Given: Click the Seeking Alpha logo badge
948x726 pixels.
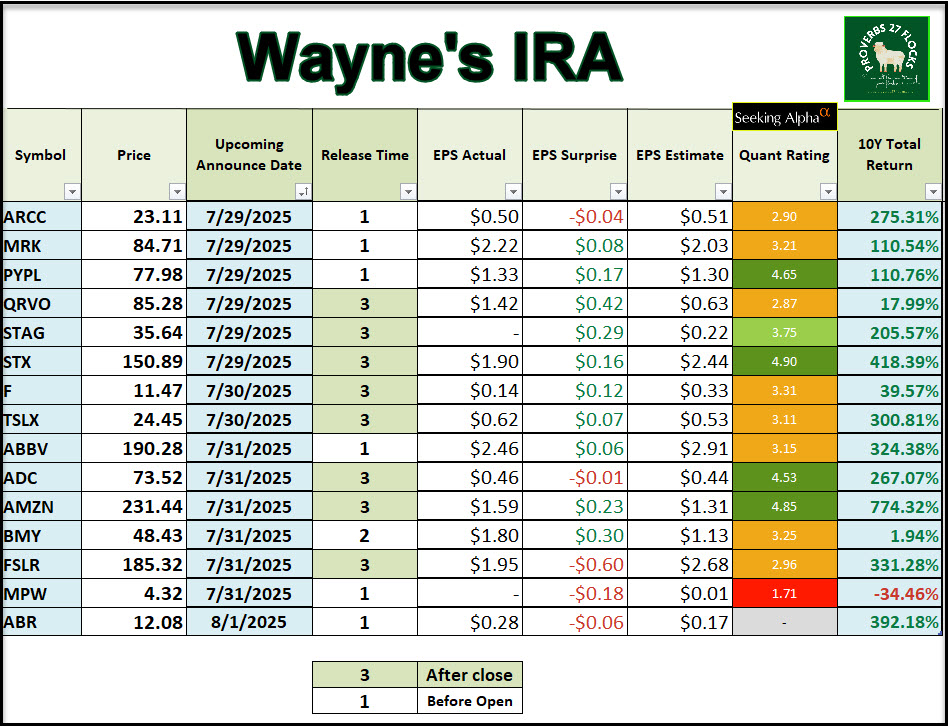Looking at the screenshot, I should [x=783, y=116].
